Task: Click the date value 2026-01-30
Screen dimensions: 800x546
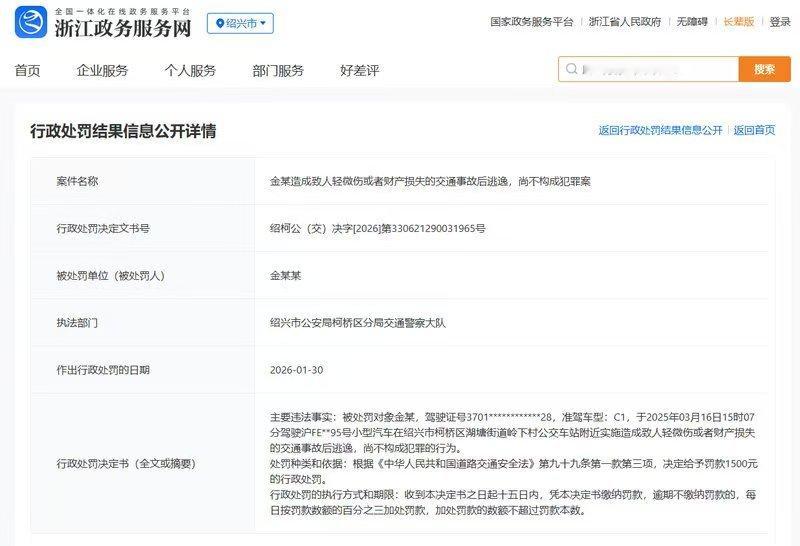Action: 296,369
